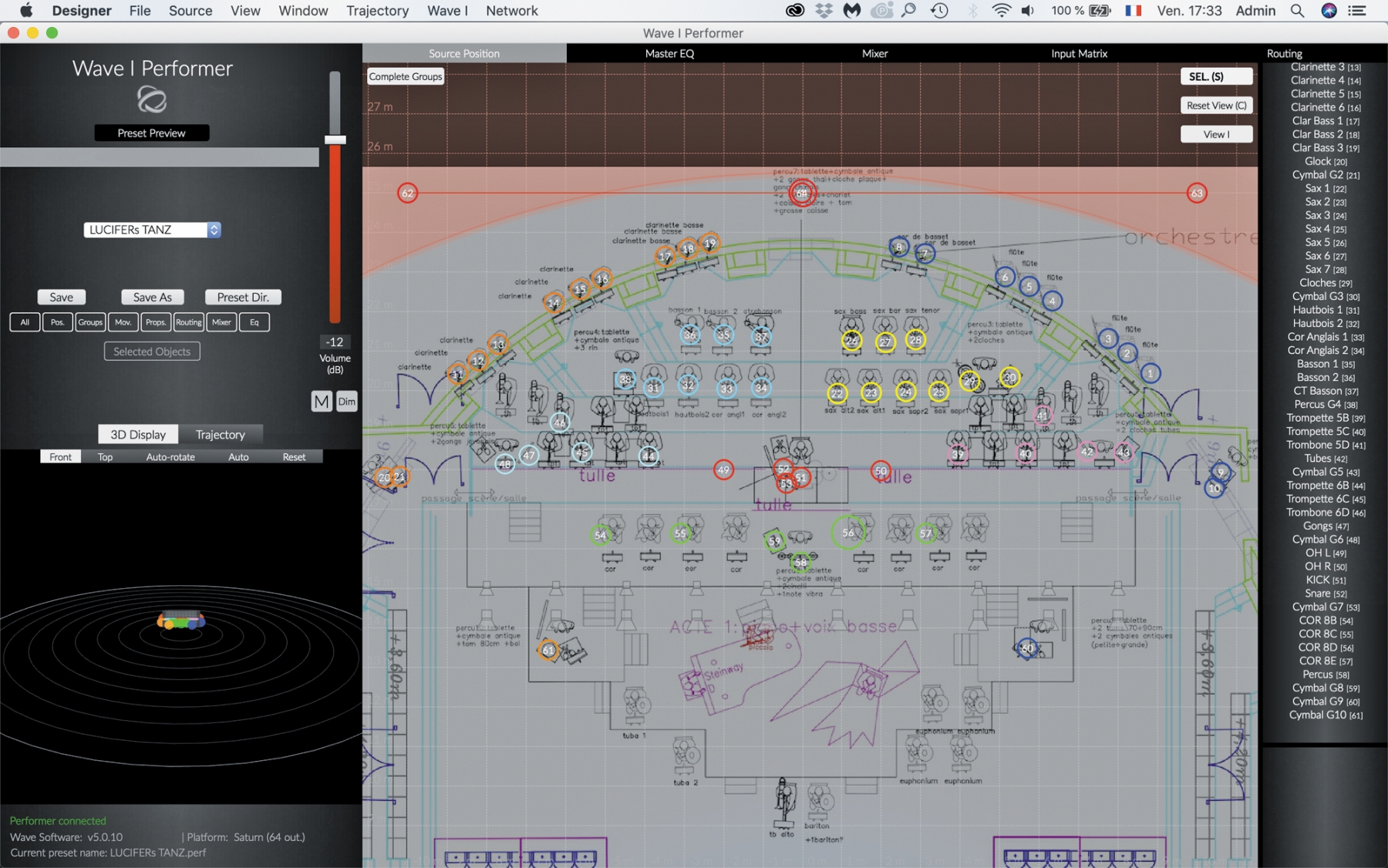This screenshot has width=1388, height=868.
Task: Select light blue source circle 36
Action: [690, 335]
